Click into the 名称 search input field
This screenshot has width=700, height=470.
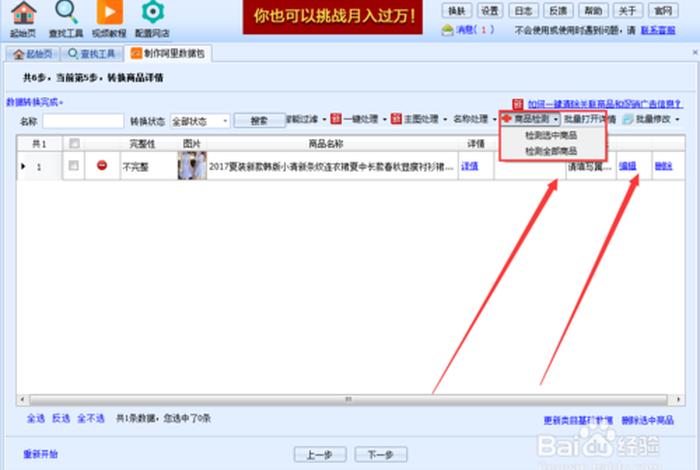83,121
